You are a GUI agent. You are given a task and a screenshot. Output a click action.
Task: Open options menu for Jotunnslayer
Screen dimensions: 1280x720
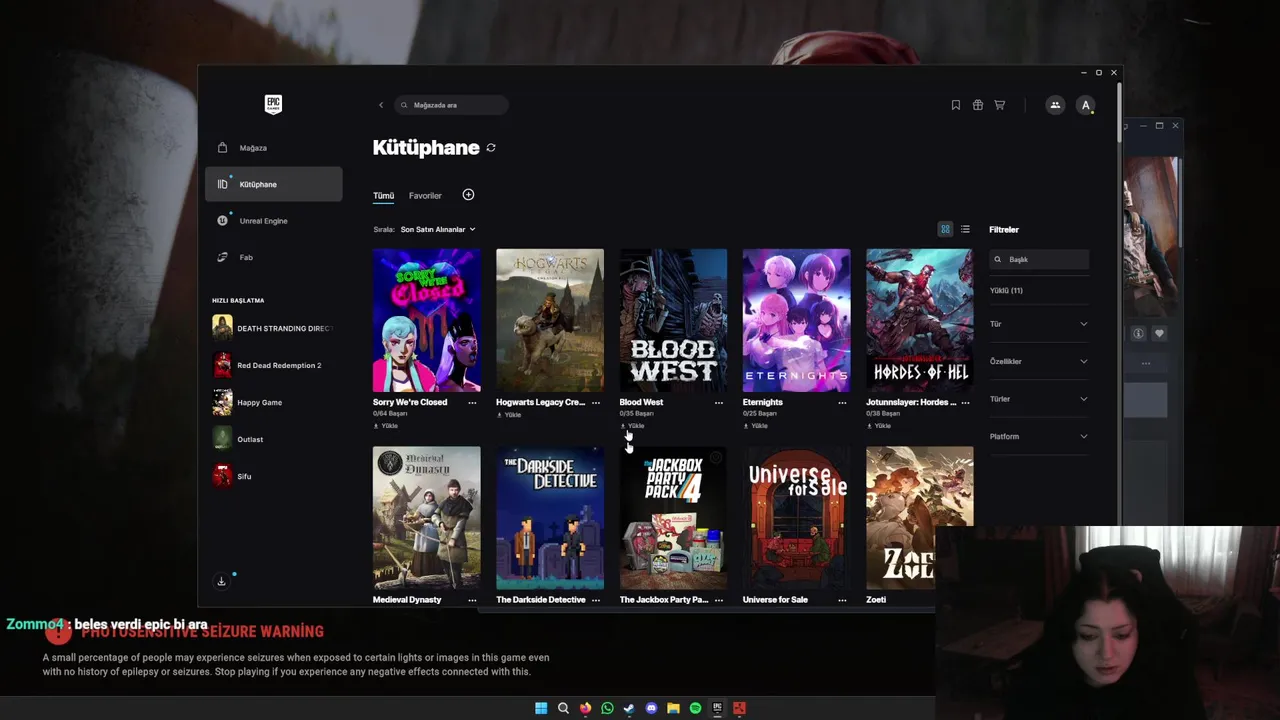point(965,403)
